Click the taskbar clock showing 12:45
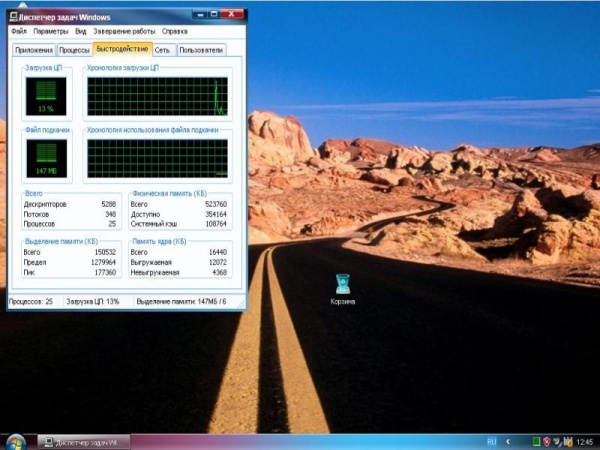 [584, 441]
